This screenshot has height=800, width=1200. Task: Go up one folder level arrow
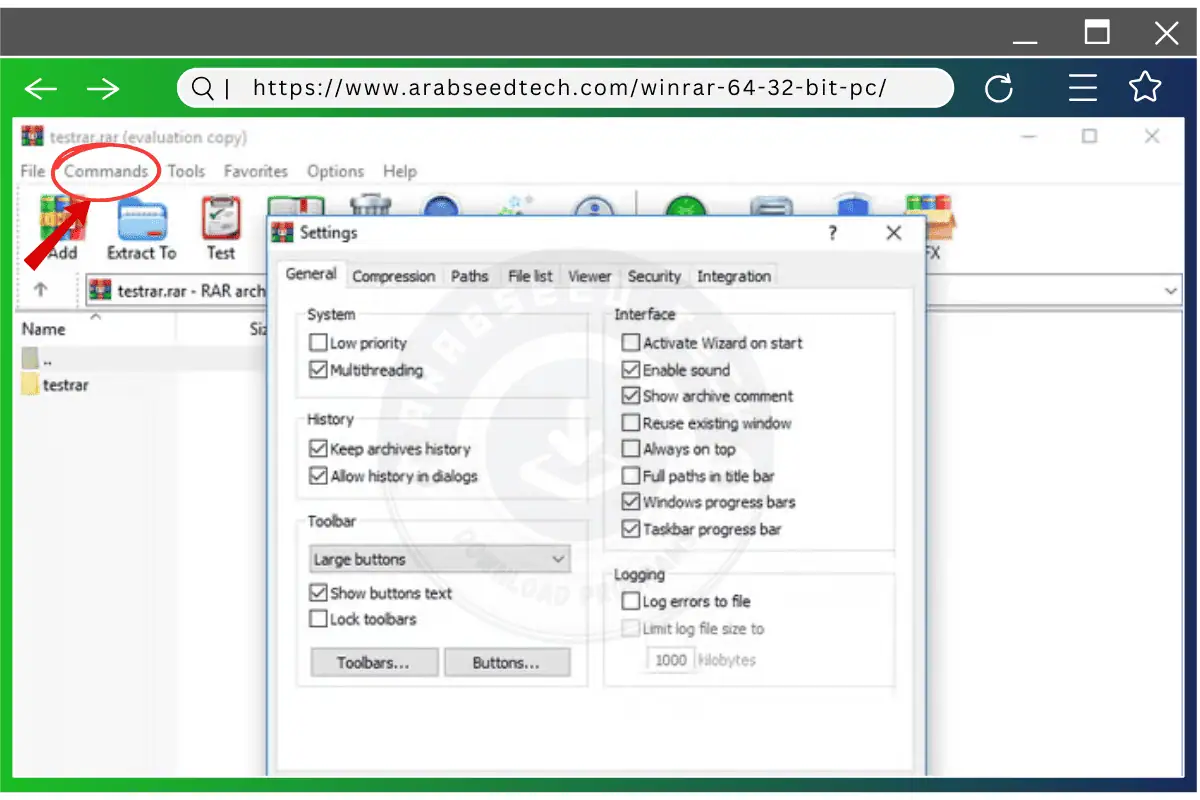point(40,290)
